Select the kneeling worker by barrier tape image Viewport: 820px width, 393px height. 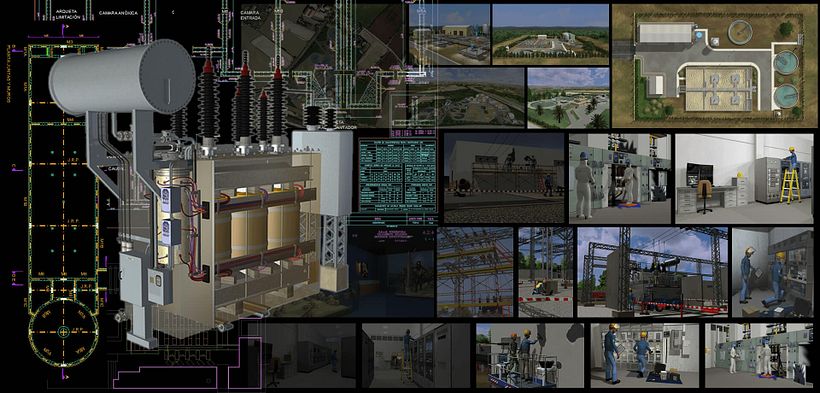tap(545, 272)
